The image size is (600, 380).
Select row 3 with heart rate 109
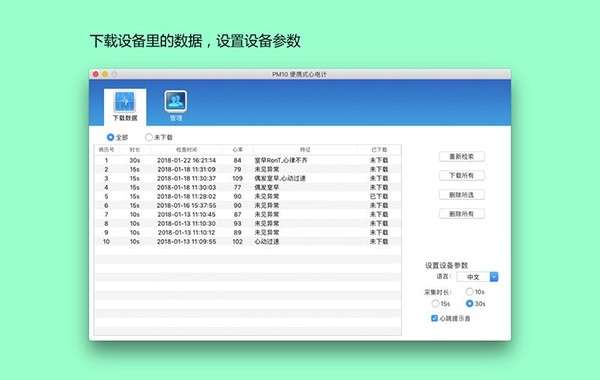click(248, 178)
